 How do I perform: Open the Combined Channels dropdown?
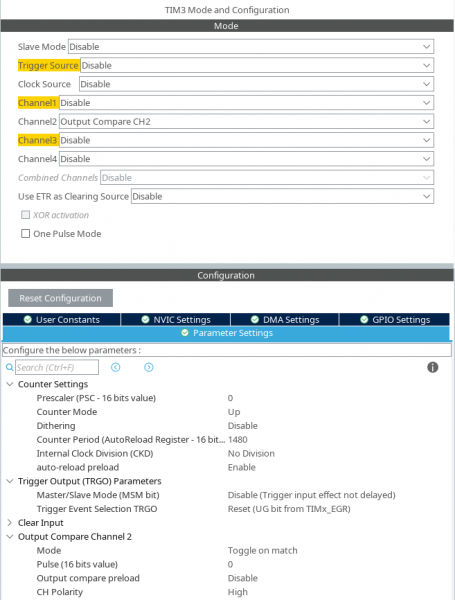[x=267, y=178]
